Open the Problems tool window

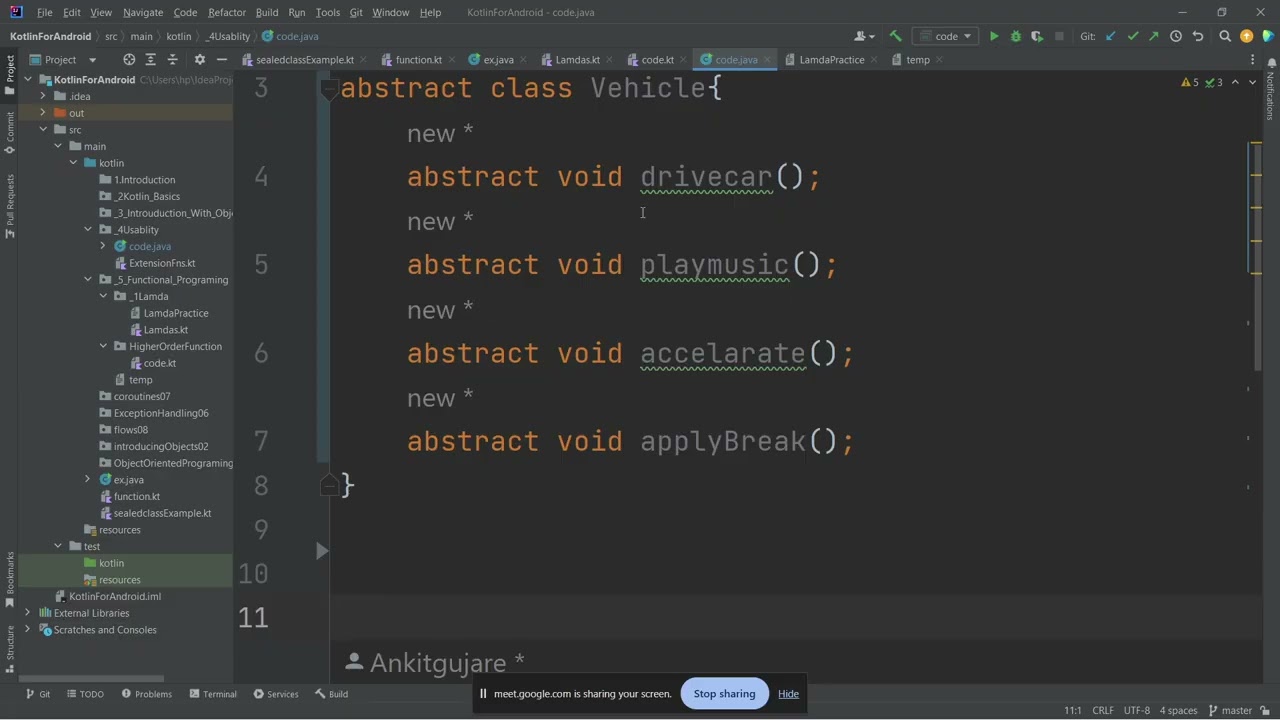point(146,694)
